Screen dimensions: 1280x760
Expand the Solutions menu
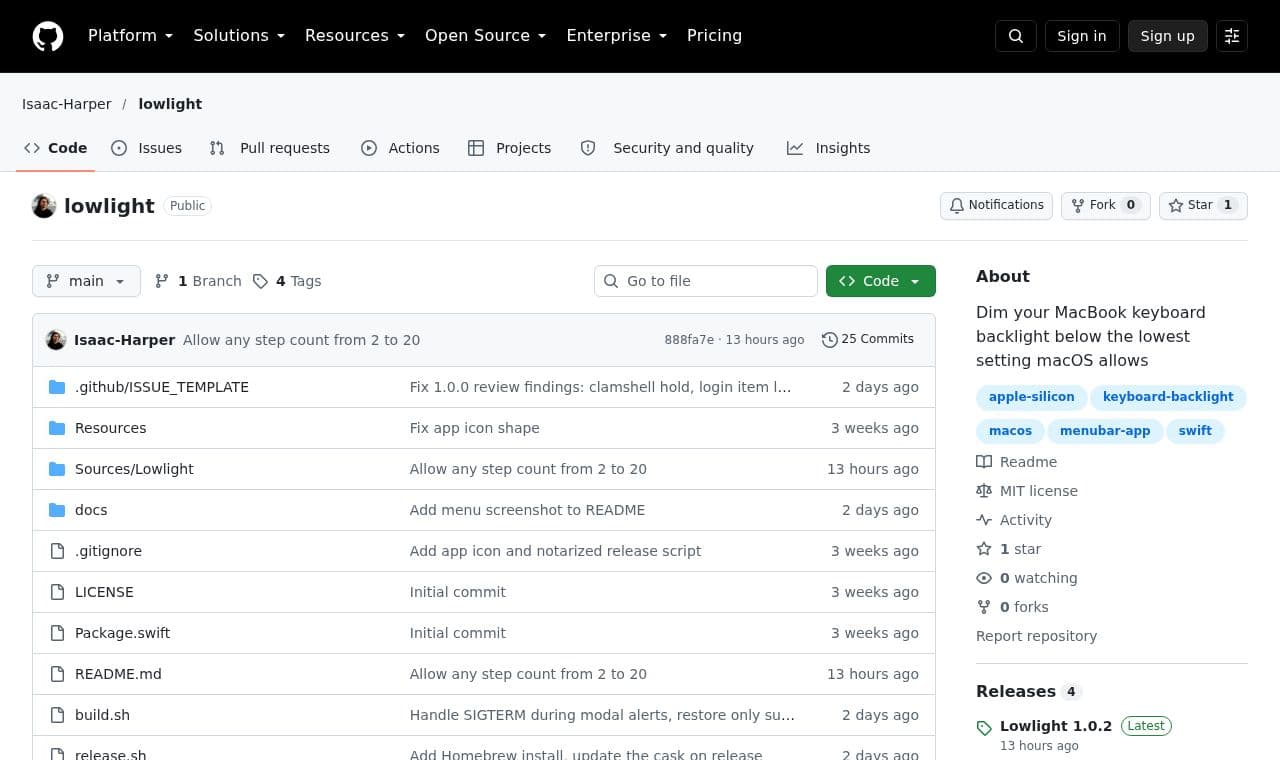click(239, 36)
